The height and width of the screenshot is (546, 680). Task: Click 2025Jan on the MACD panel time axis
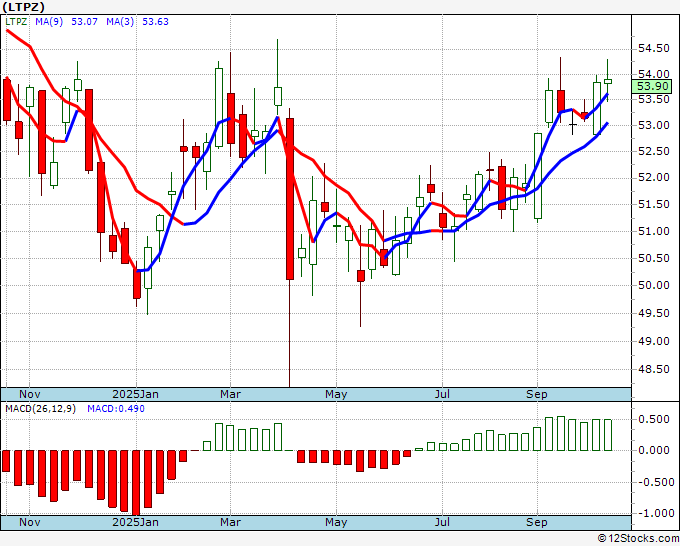pyautogui.click(x=135, y=522)
